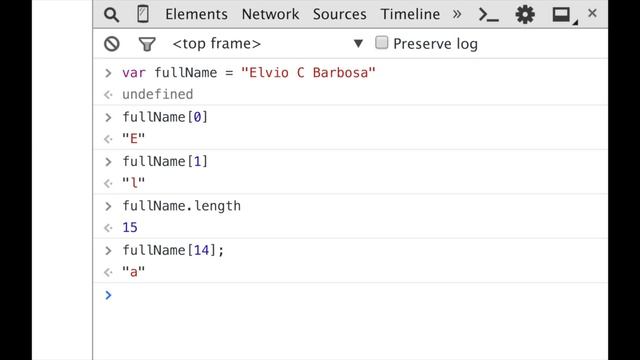Toggle the mobile device mode icon
640x360 pixels.
click(x=142, y=14)
